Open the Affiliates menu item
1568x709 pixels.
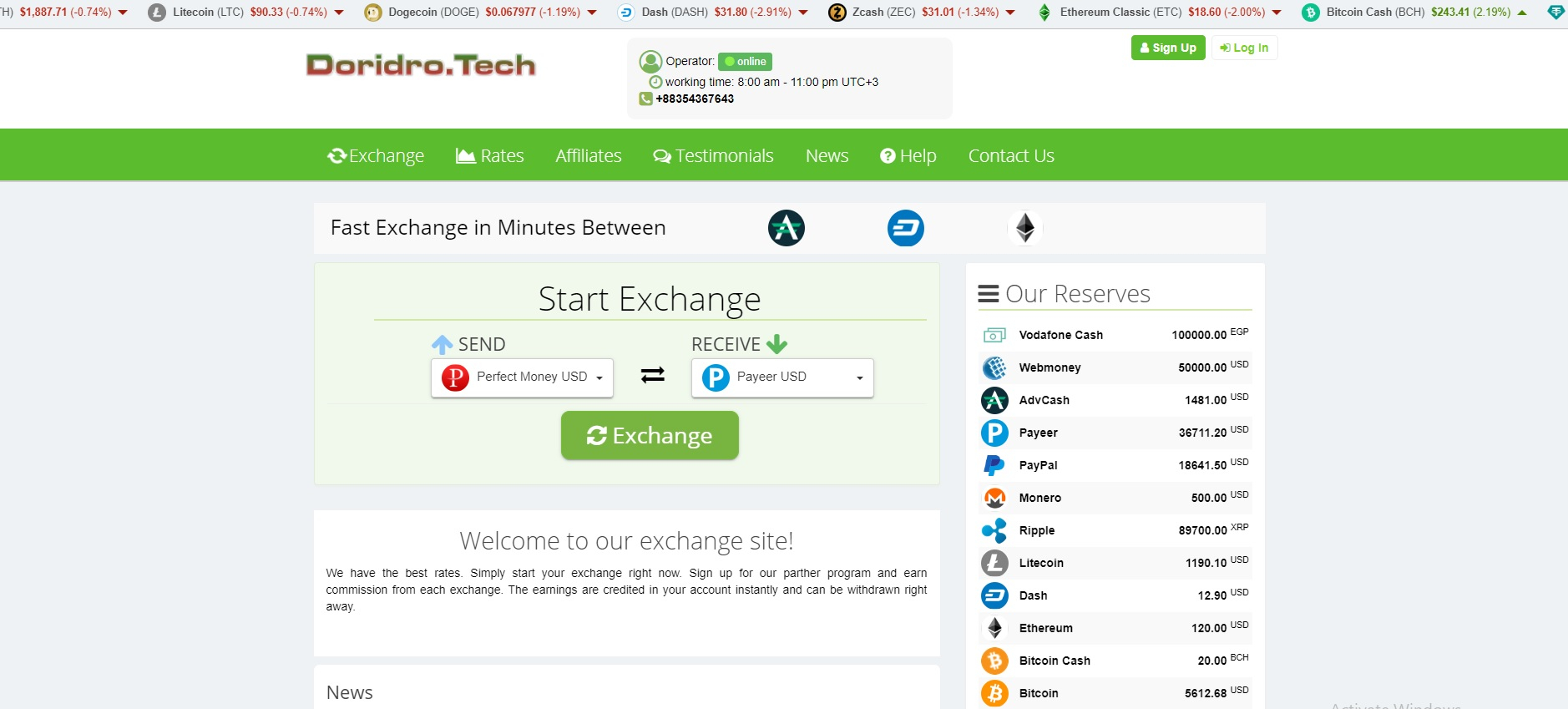click(589, 156)
